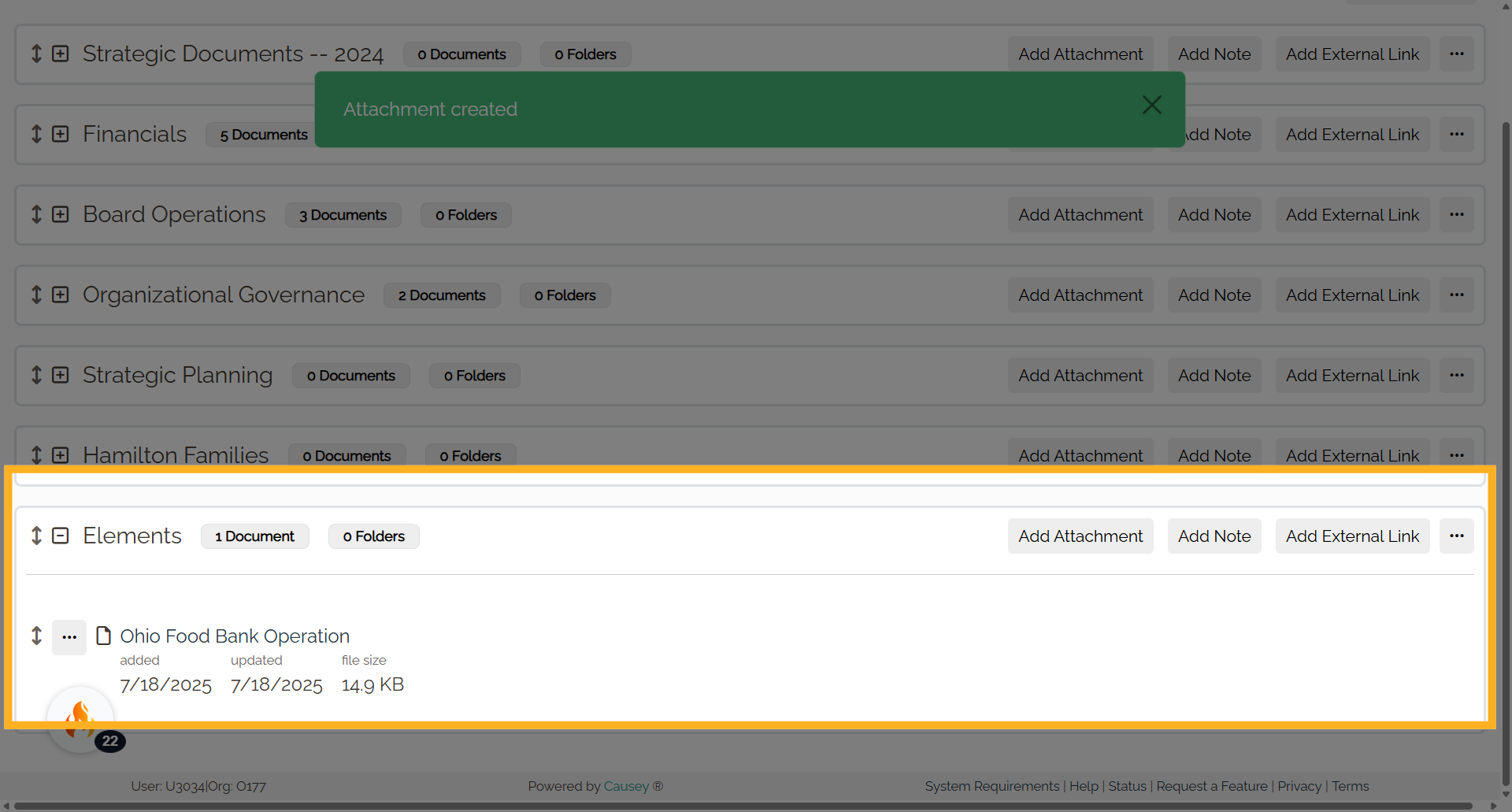Add Attachment to Strategic Planning
This screenshot has height=812, width=1512.
point(1080,376)
